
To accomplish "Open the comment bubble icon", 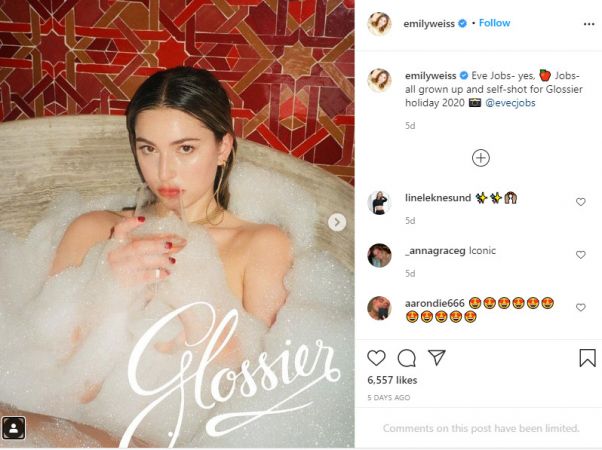I will pos(407,358).
